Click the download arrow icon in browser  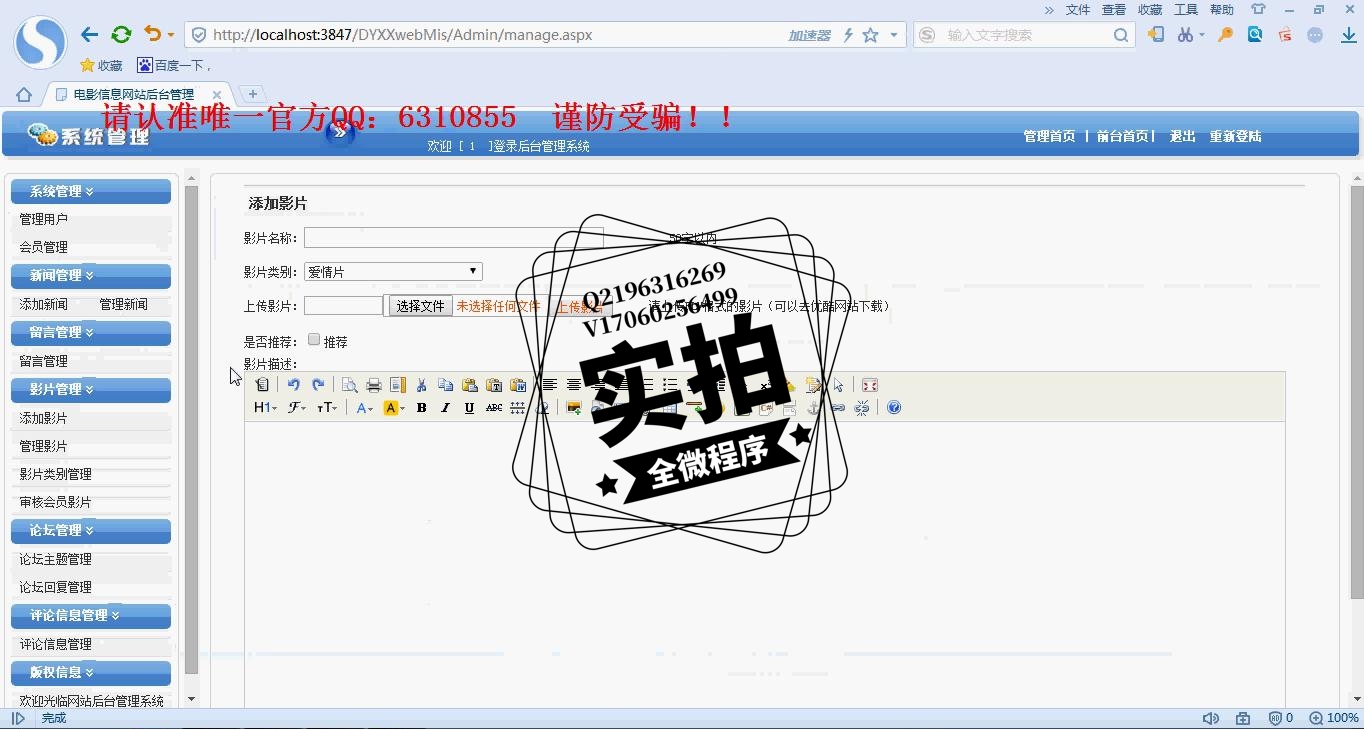[x=1348, y=34]
